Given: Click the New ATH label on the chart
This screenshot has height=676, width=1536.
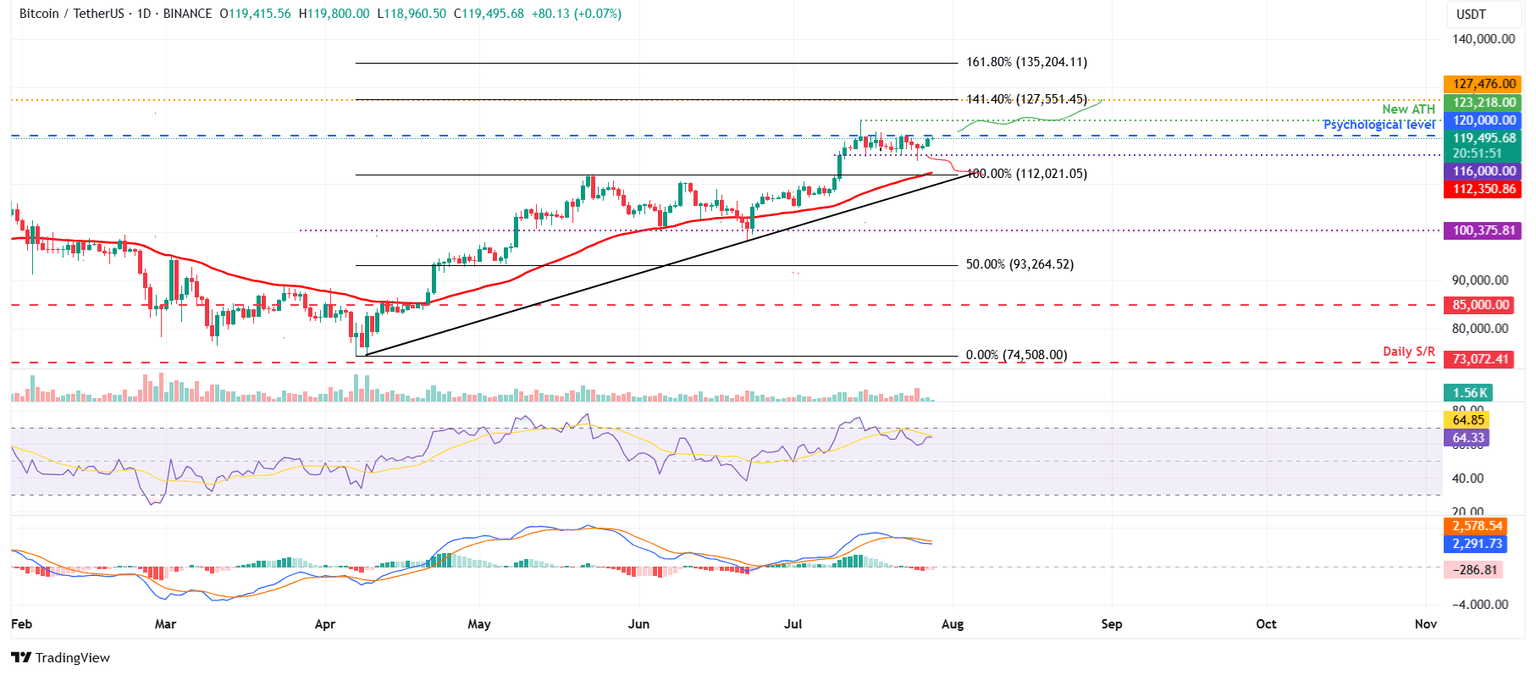Looking at the screenshot, I should pyautogui.click(x=1408, y=108).
